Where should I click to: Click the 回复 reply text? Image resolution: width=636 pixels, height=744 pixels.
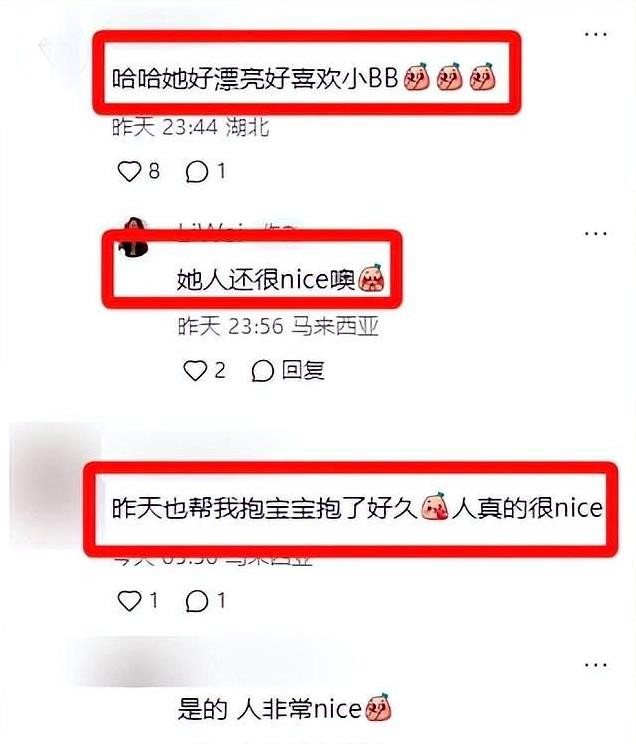click(303, 370)
